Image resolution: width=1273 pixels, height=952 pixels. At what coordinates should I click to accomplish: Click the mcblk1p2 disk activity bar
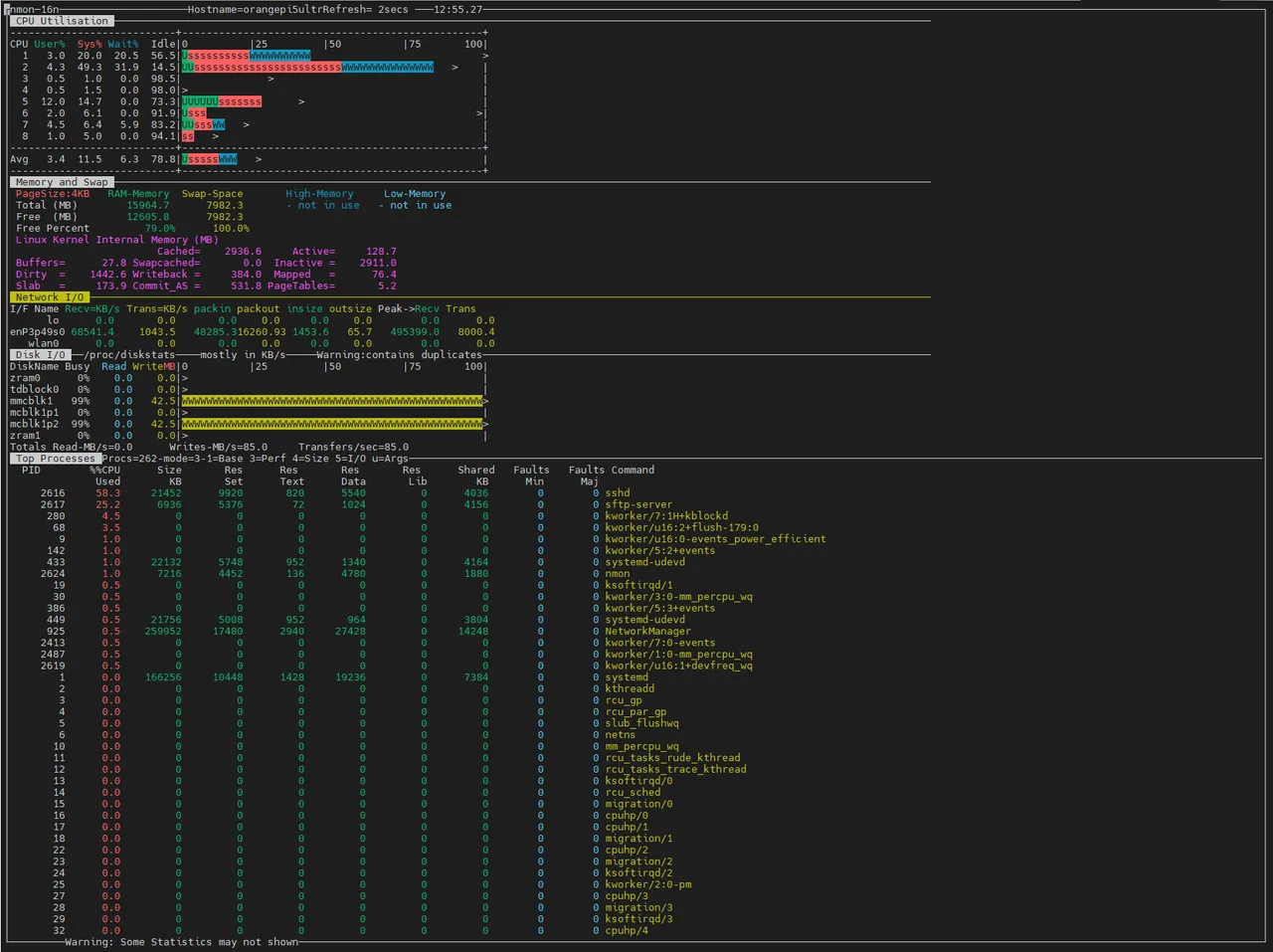[x=333, y=424]
